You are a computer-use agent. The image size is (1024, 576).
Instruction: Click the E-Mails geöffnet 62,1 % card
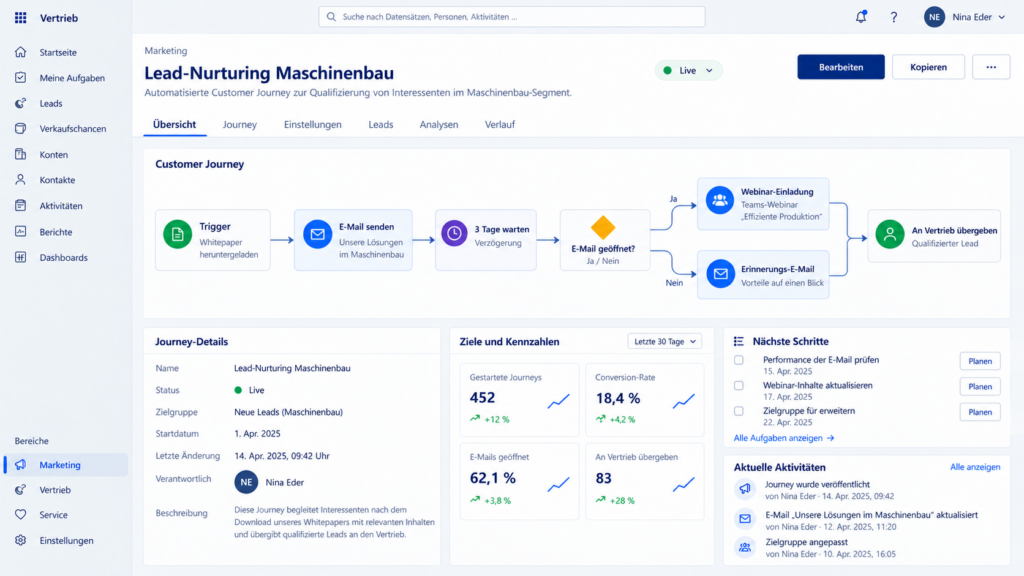519,481
